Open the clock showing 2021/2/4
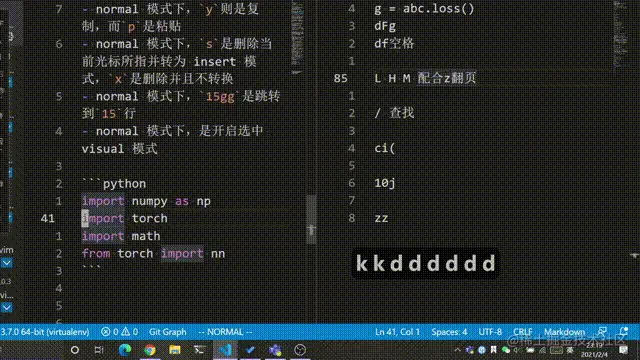This screenshot has height=360, width=640. 594,350
